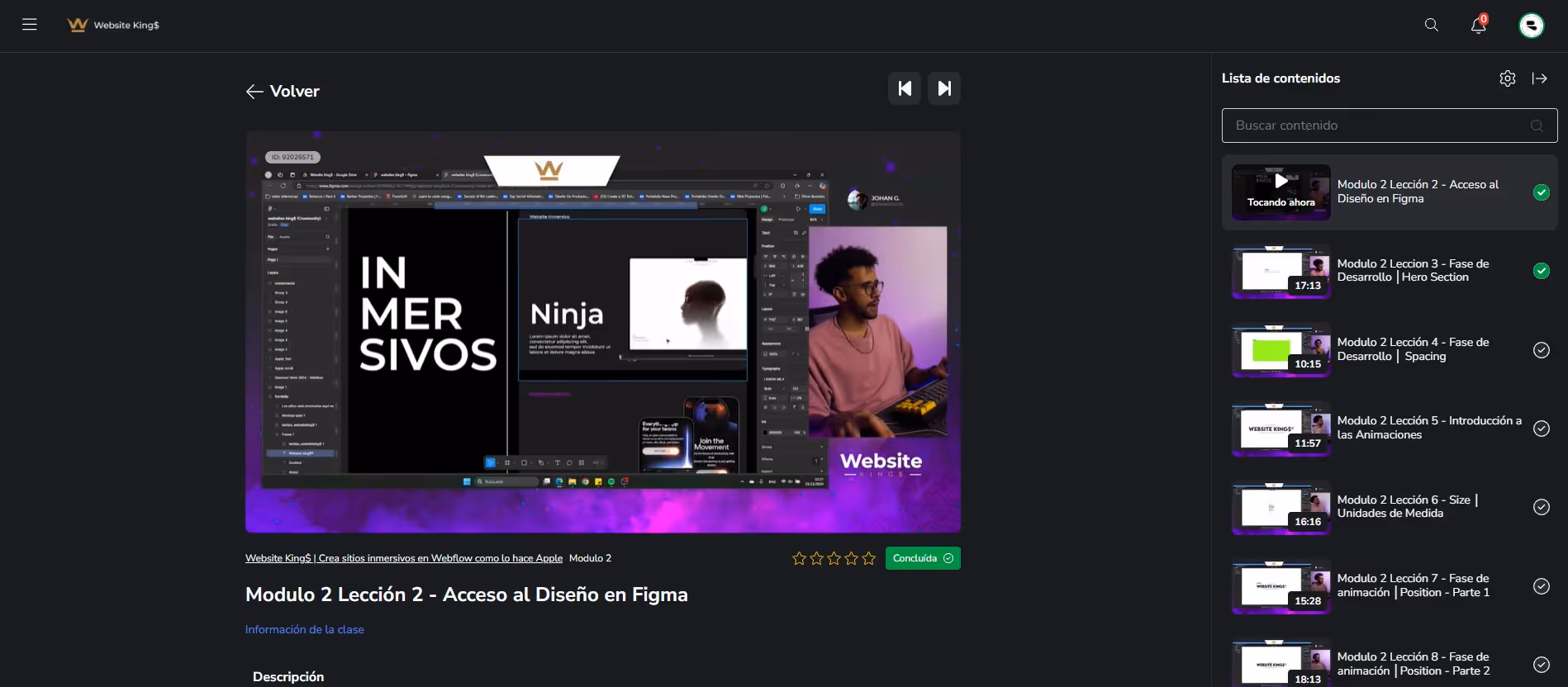
Task: Select Lección 6 Size Unidades de Medida title
Action: pyautogui.click(x=1408, y=506)
